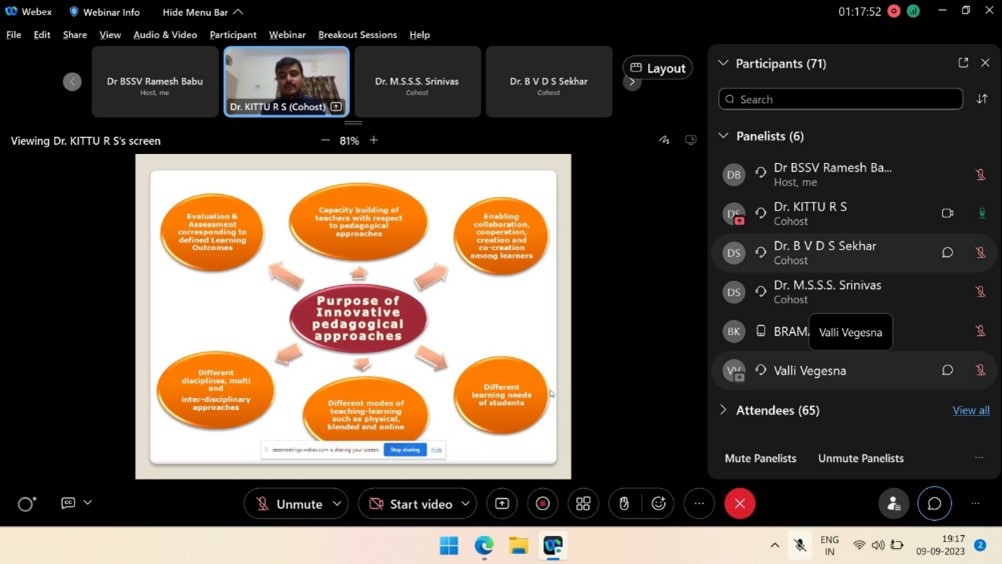Click the View all attendees link
Image resolution: width=1002 pixels, height=564 pixels.
970,410
